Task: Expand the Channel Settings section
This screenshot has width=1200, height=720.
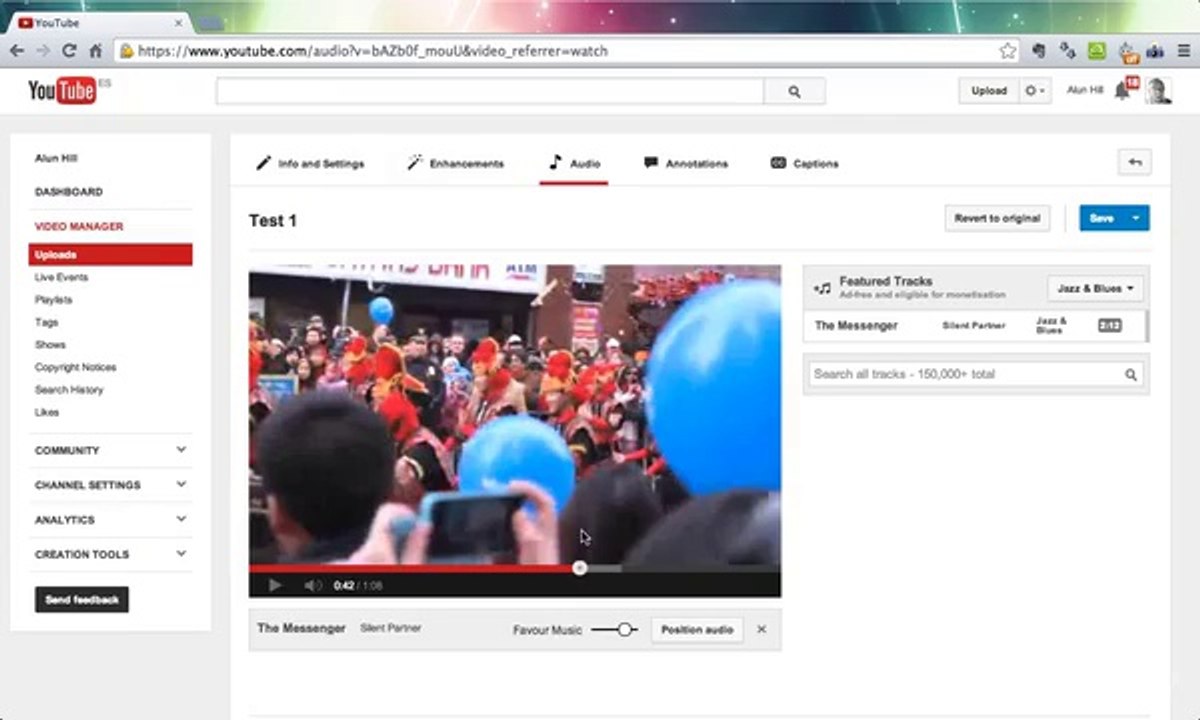Action: click(111, 485)
